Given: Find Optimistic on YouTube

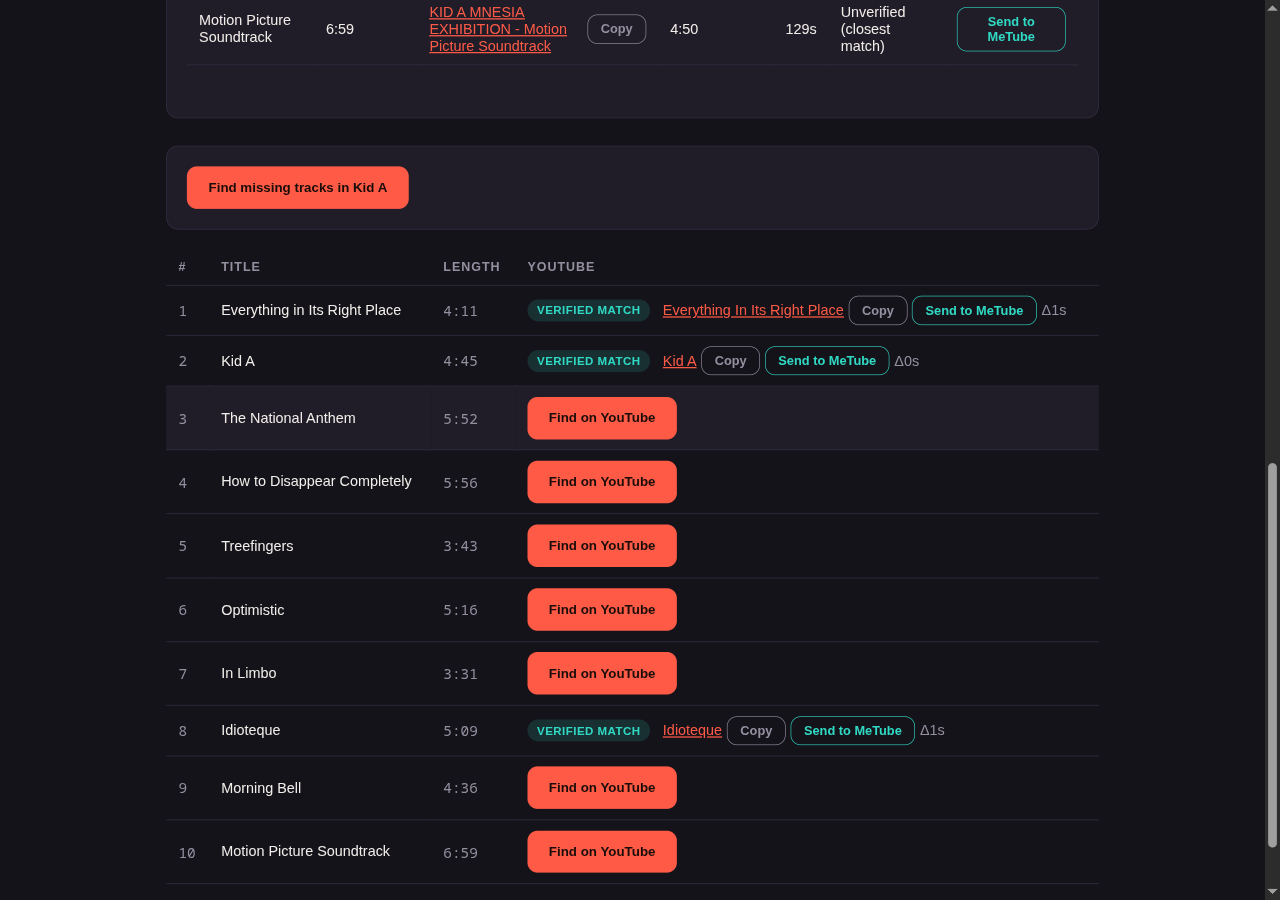Looking at the screenshot, I should pyautogui.click(x=602, y=610).
